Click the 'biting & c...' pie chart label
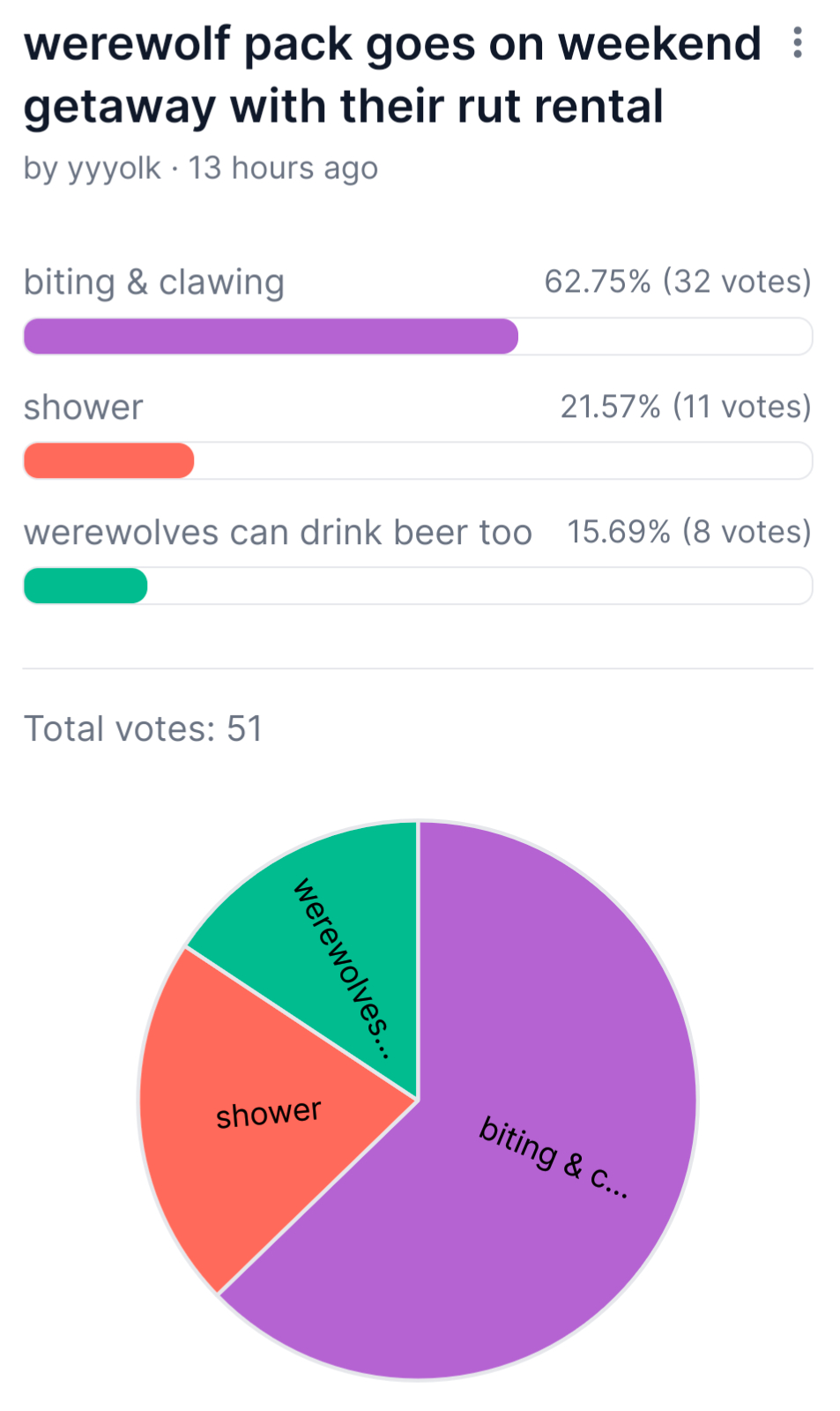The image size is (840, 1411). 554,1156
